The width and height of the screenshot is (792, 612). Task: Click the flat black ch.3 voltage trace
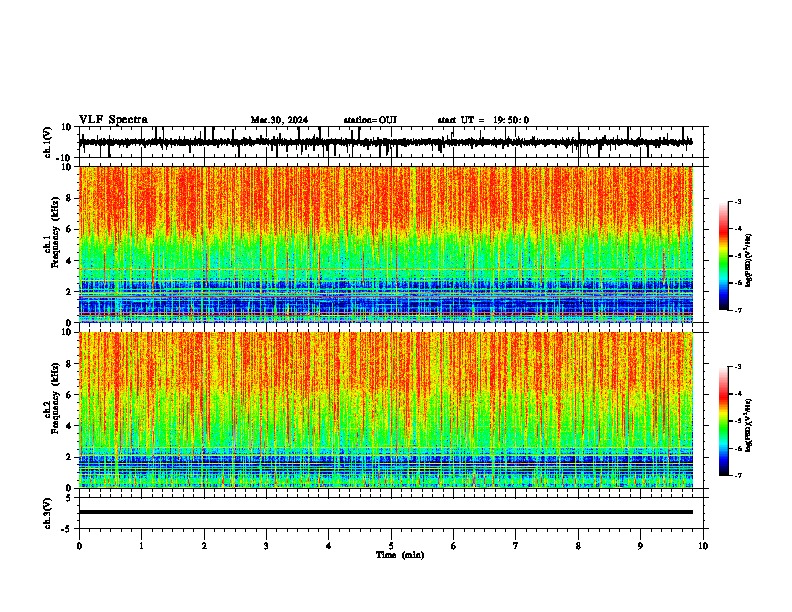click(x=386, y=512)
